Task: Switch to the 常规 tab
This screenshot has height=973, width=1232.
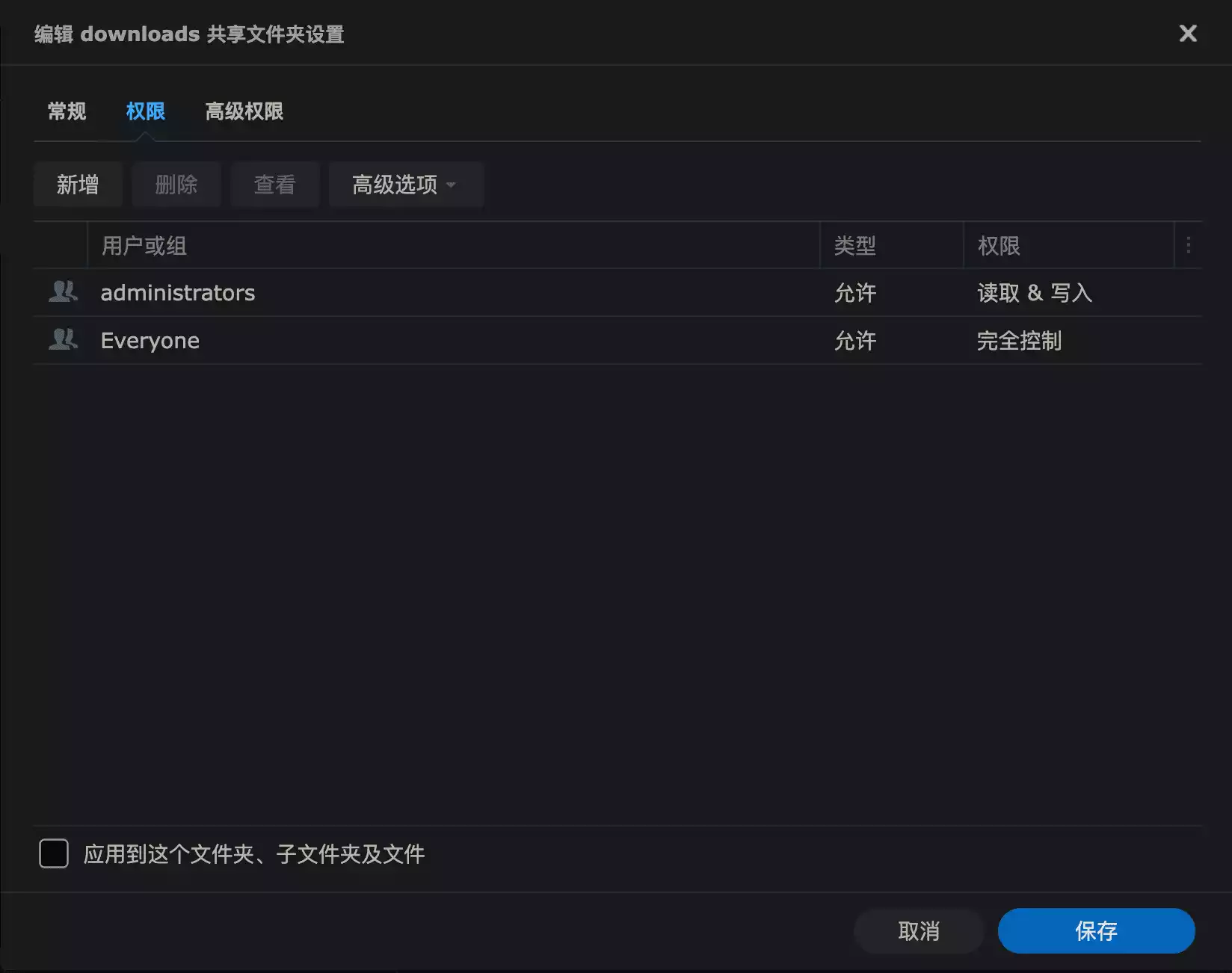Action: (67, 111)
